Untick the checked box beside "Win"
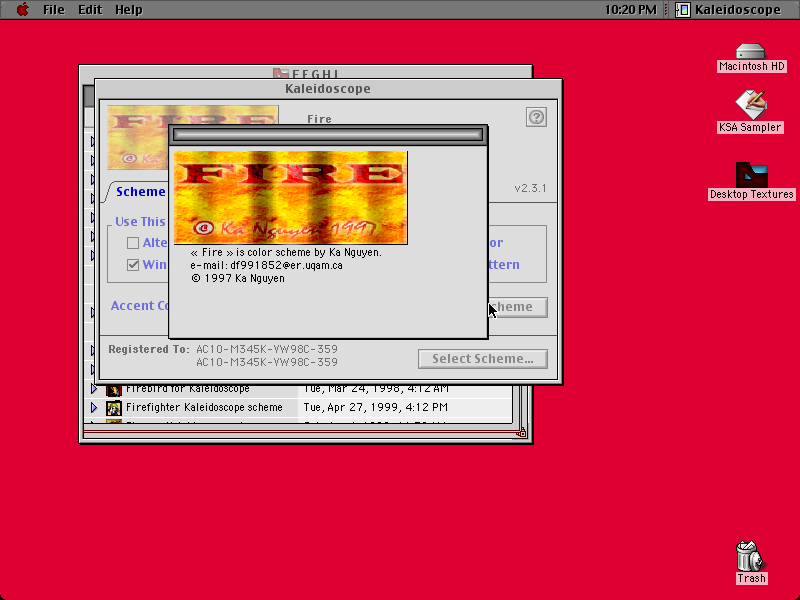This screenshot has height=600, width=800. coord(133,265)
